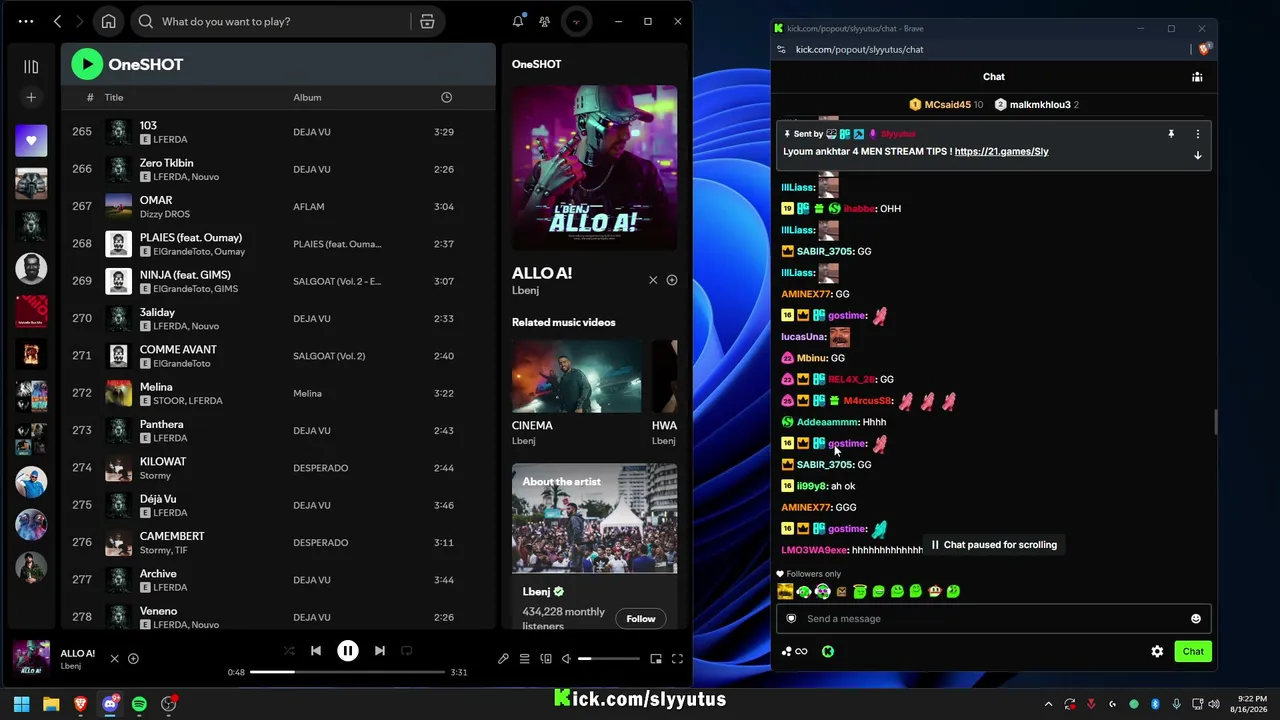Open the artist link Dizzy DROS
The height and width of the screenshot is (720, 1280).
pyautogui.click(x=165, y=214)
